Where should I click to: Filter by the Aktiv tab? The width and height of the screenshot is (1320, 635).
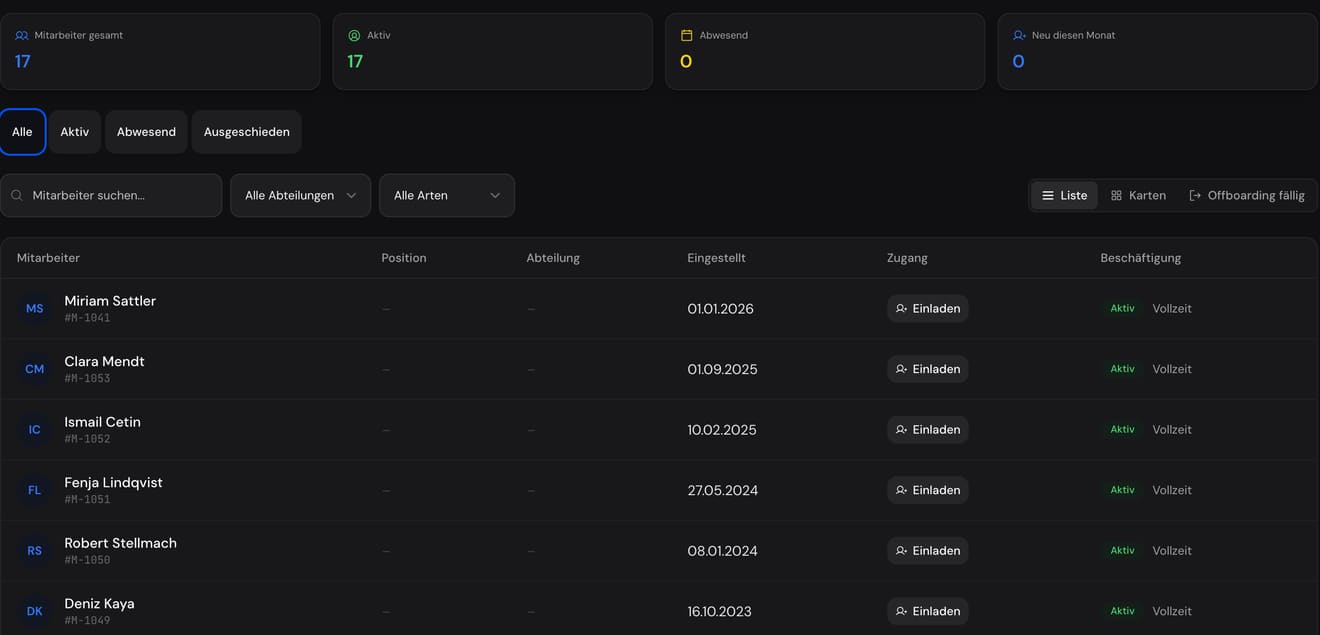tap(75, 132)
